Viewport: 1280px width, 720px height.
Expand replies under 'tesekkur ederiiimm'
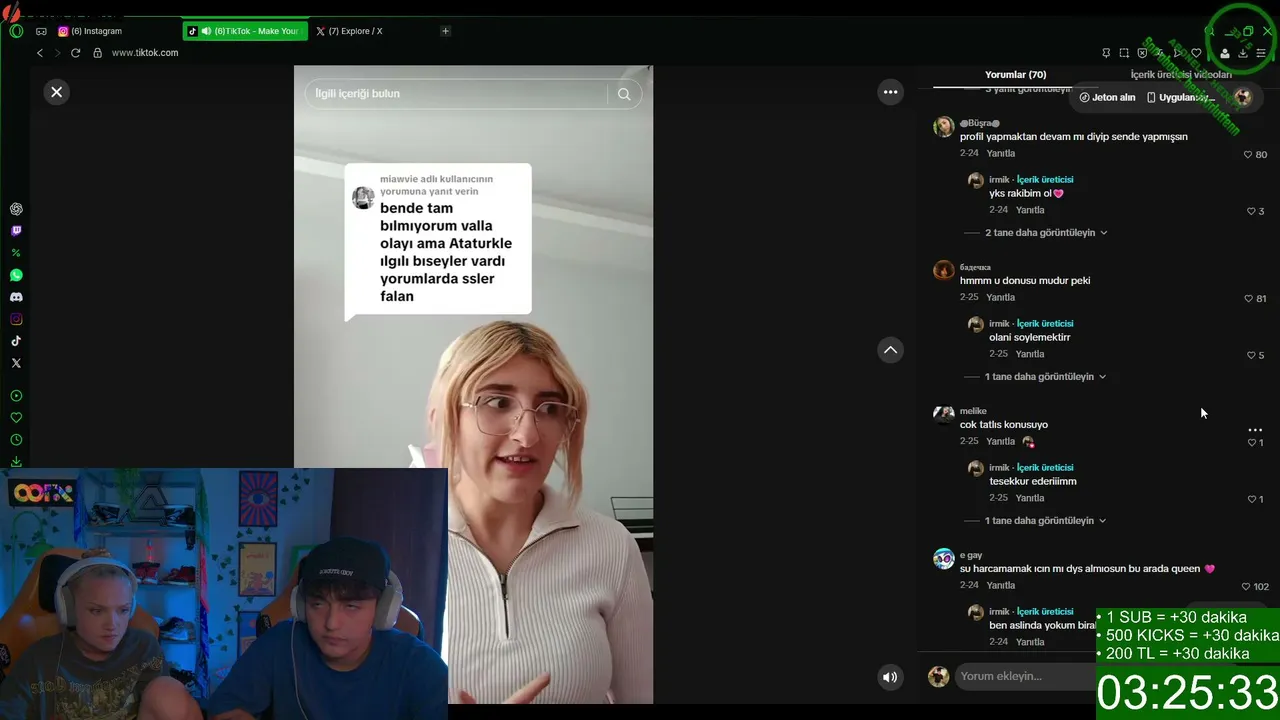pyautogui.click(x=1046, y=521)
